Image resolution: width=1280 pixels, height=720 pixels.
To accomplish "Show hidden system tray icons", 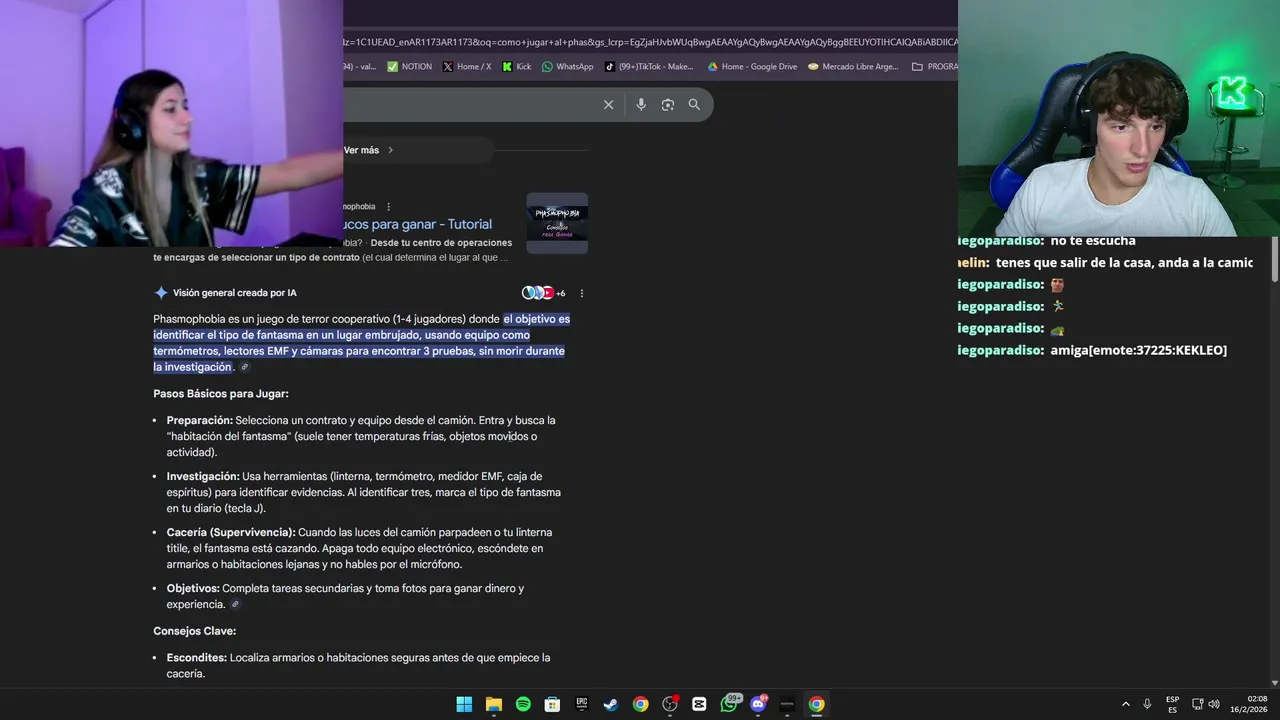I will pos(1126,704).
